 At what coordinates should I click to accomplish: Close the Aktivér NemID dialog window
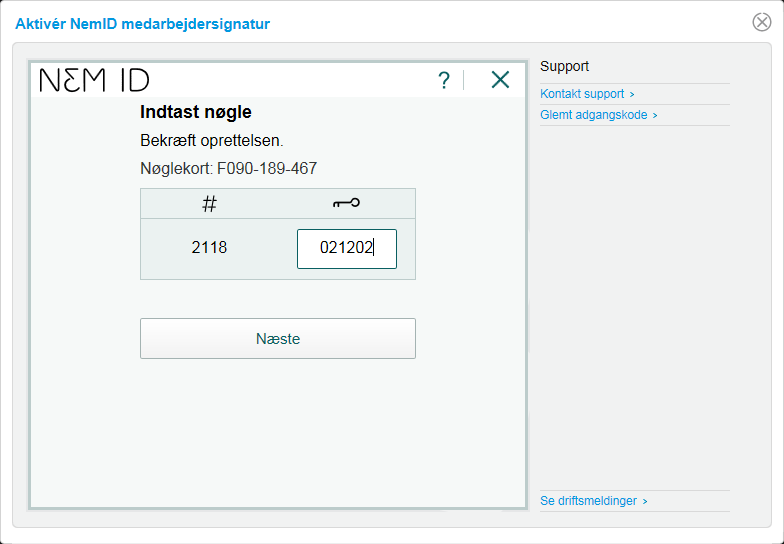click(762, 22)
